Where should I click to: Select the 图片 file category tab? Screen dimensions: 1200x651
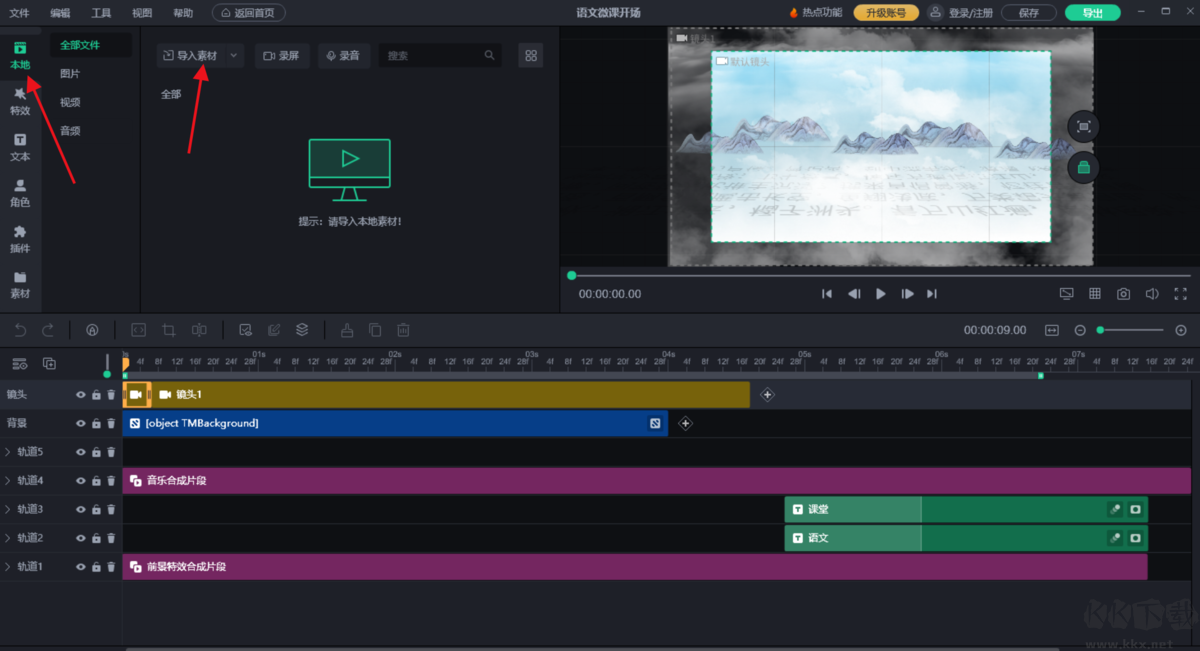pos(70,74)
